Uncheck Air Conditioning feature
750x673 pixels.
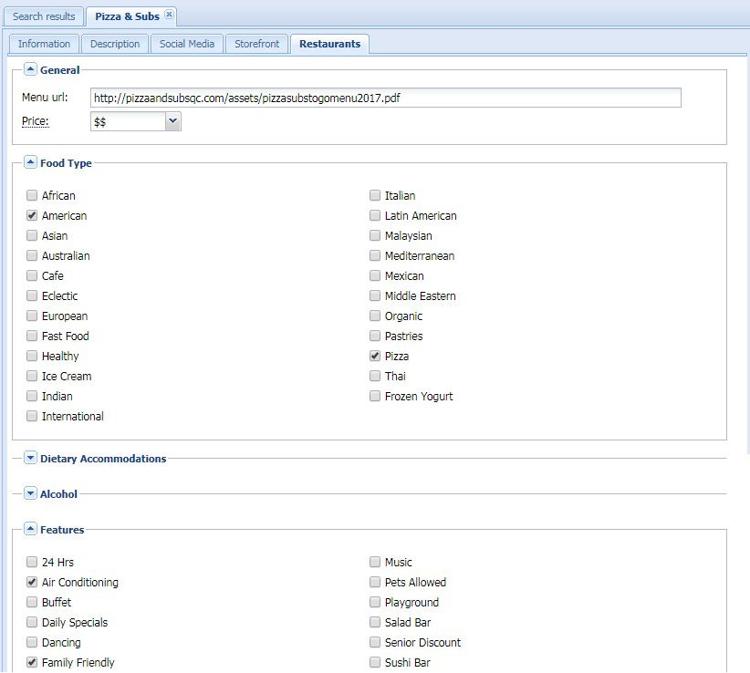pos(32,582)
